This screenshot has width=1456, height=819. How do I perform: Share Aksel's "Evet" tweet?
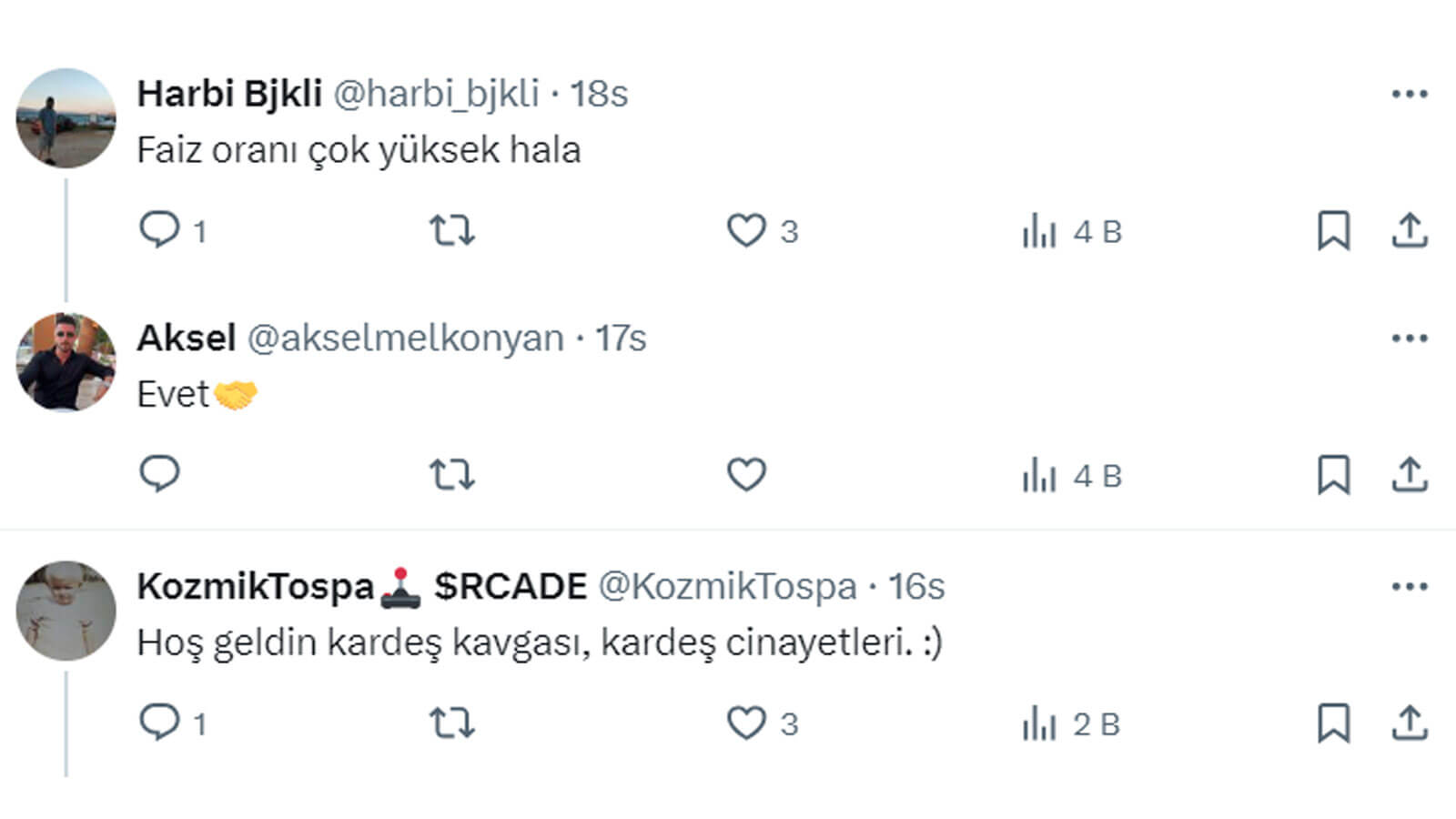click(1410, 474)
